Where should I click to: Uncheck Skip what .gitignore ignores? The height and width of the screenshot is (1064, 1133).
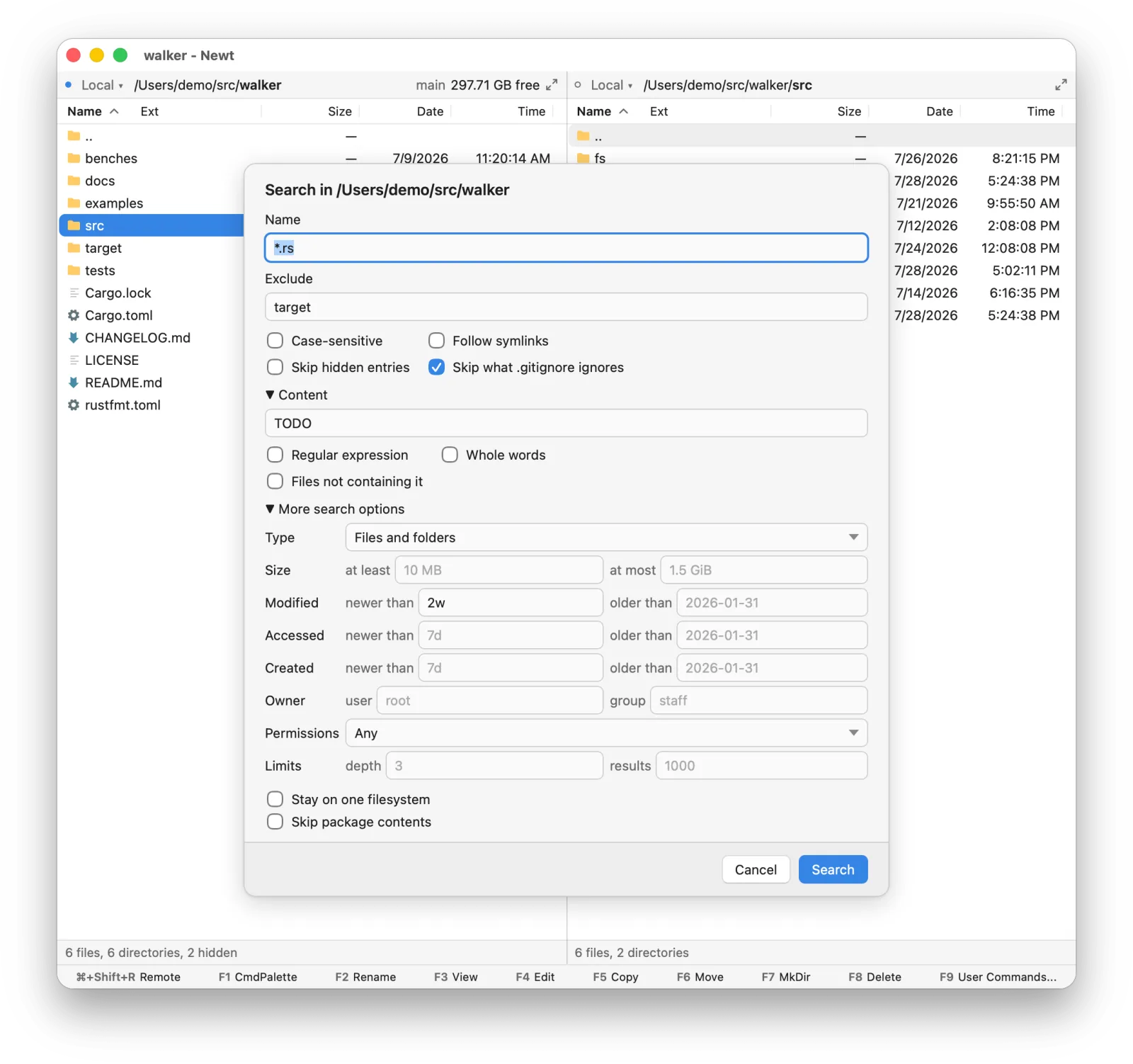(x=436, y=367)
